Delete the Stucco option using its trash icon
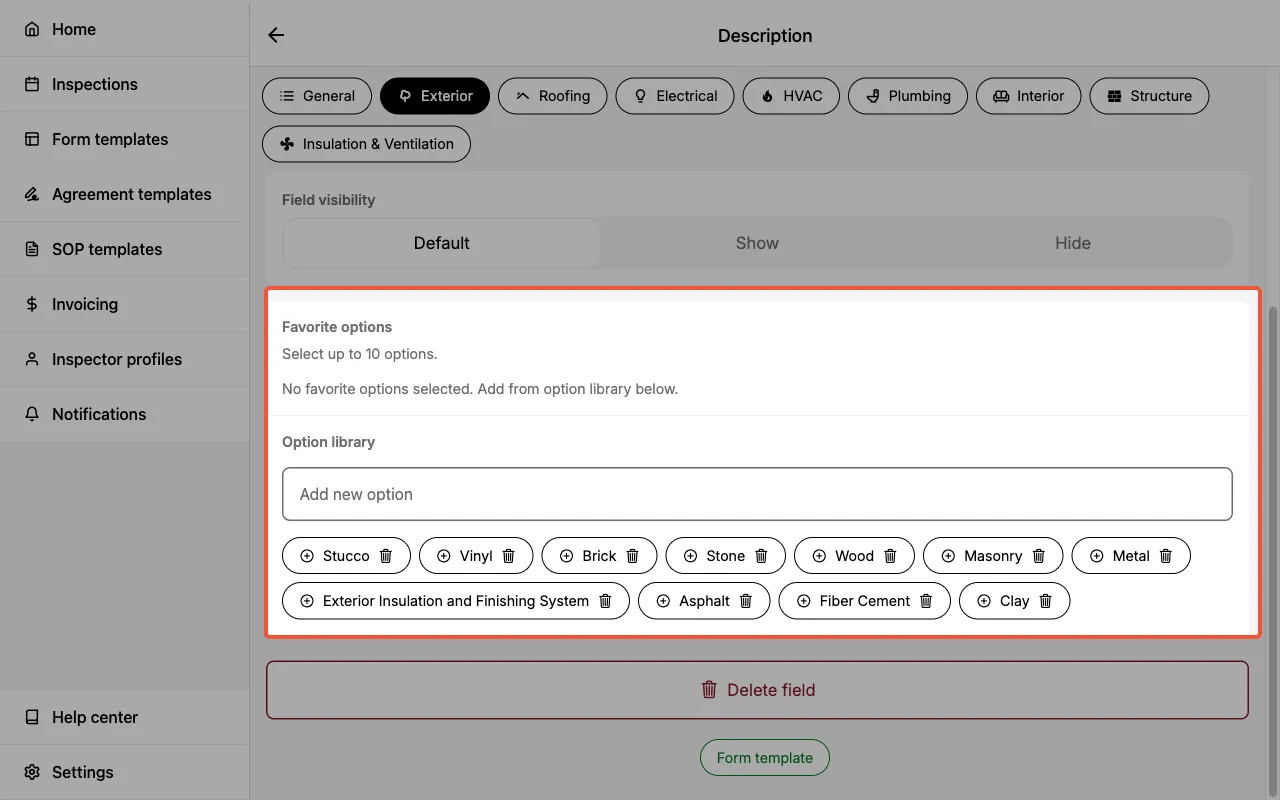Screen dimensions: 1280x800 387,555
